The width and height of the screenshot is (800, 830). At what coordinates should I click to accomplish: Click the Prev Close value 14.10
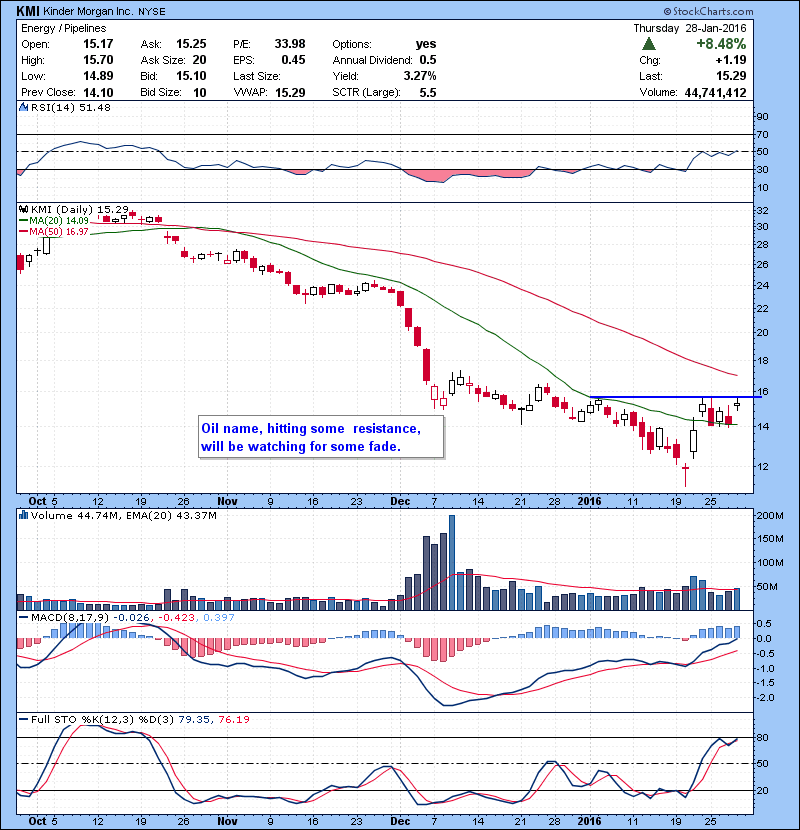(x=98, y=93)
